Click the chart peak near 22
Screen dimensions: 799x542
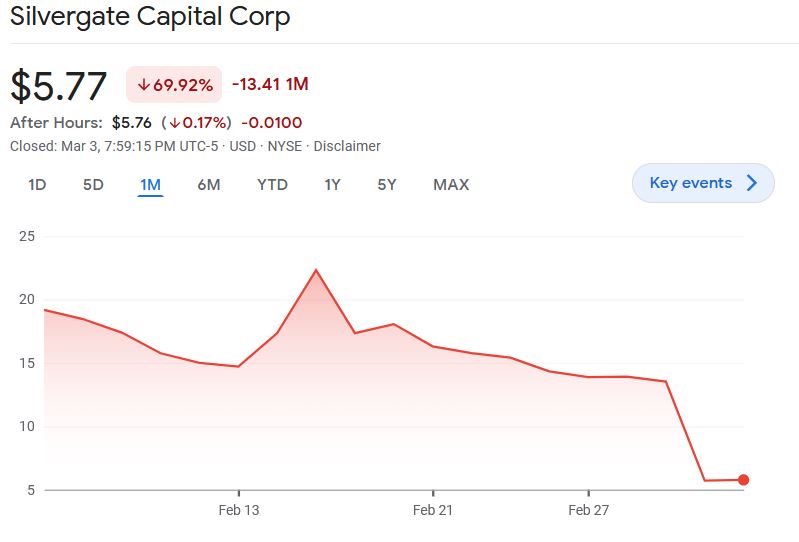316,270
